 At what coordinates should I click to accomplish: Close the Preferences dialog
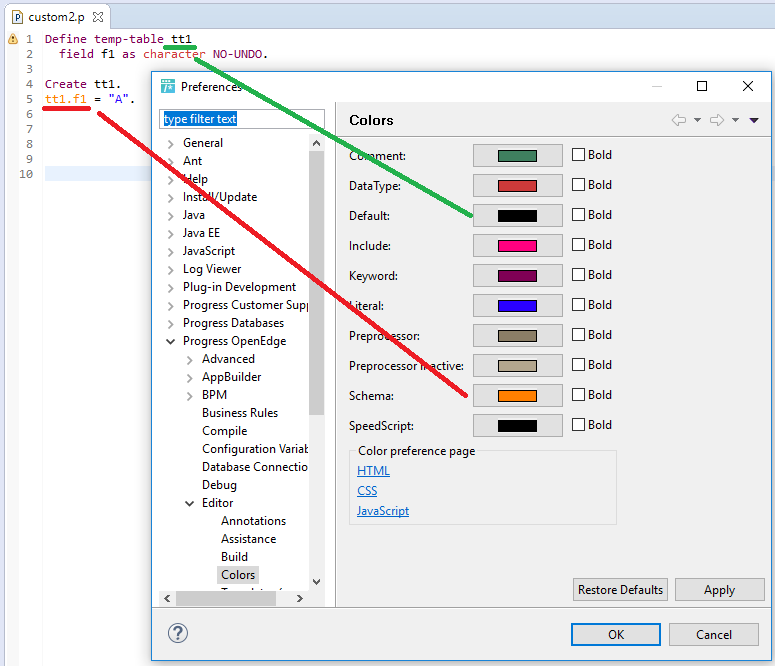pos(748,86)
